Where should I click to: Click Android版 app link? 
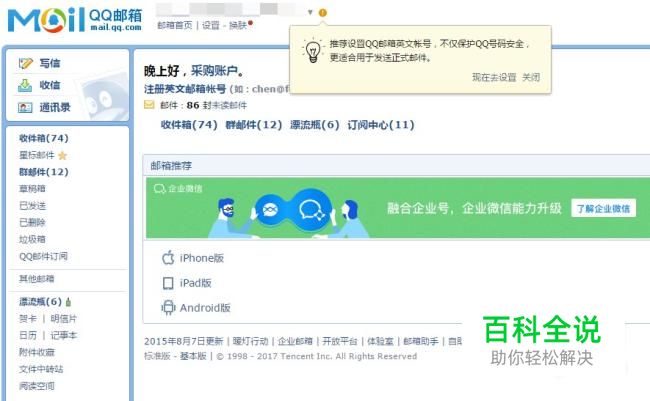[205, 308]
